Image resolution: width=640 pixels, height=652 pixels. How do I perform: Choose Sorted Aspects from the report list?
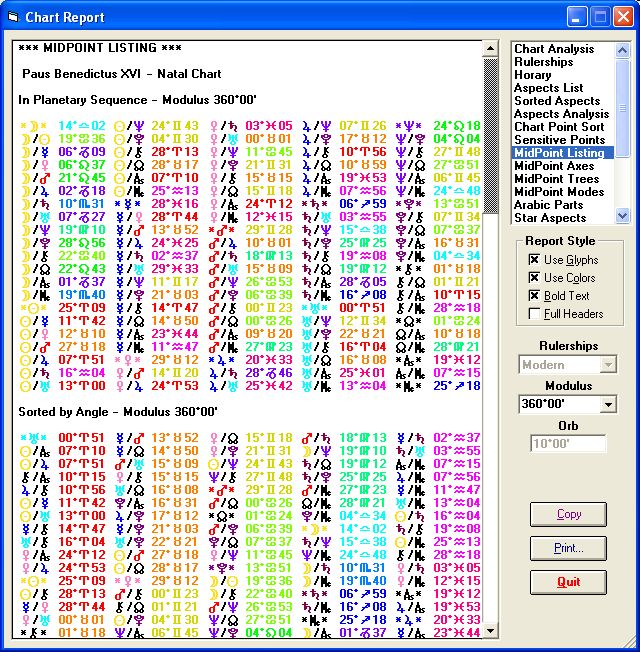pos(557,101)
